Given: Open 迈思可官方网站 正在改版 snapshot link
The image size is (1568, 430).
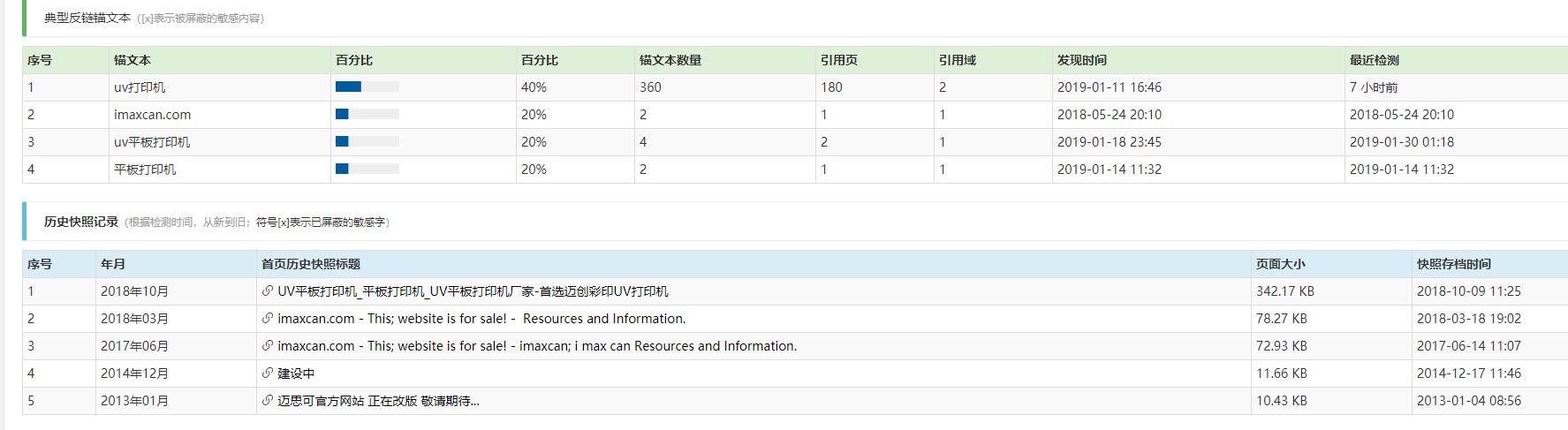Looking at the screenshot, I should 378,401.
